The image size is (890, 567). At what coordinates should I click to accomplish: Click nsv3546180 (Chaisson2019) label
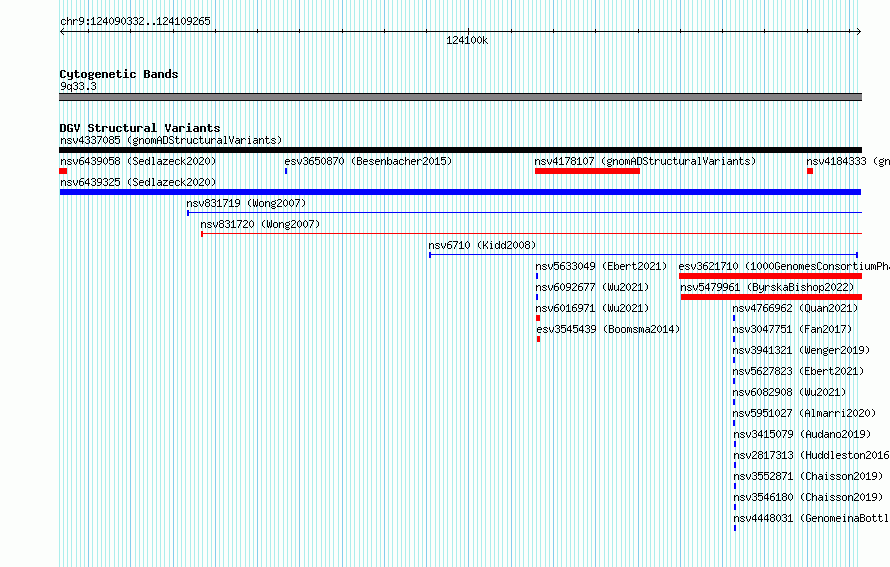808,497
